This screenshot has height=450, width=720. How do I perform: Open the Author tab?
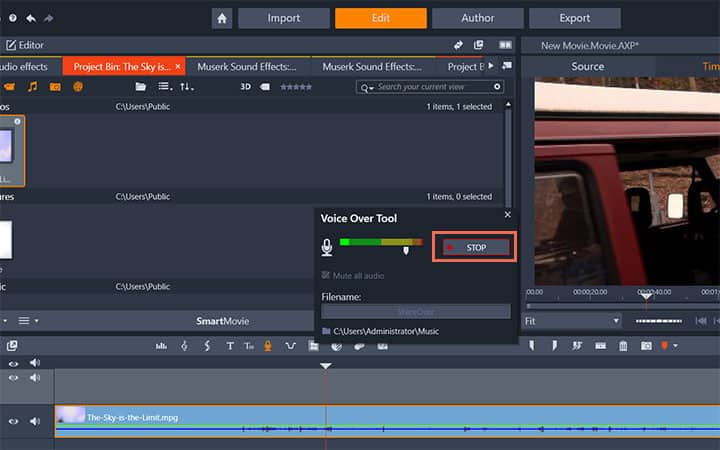[478, 18]
